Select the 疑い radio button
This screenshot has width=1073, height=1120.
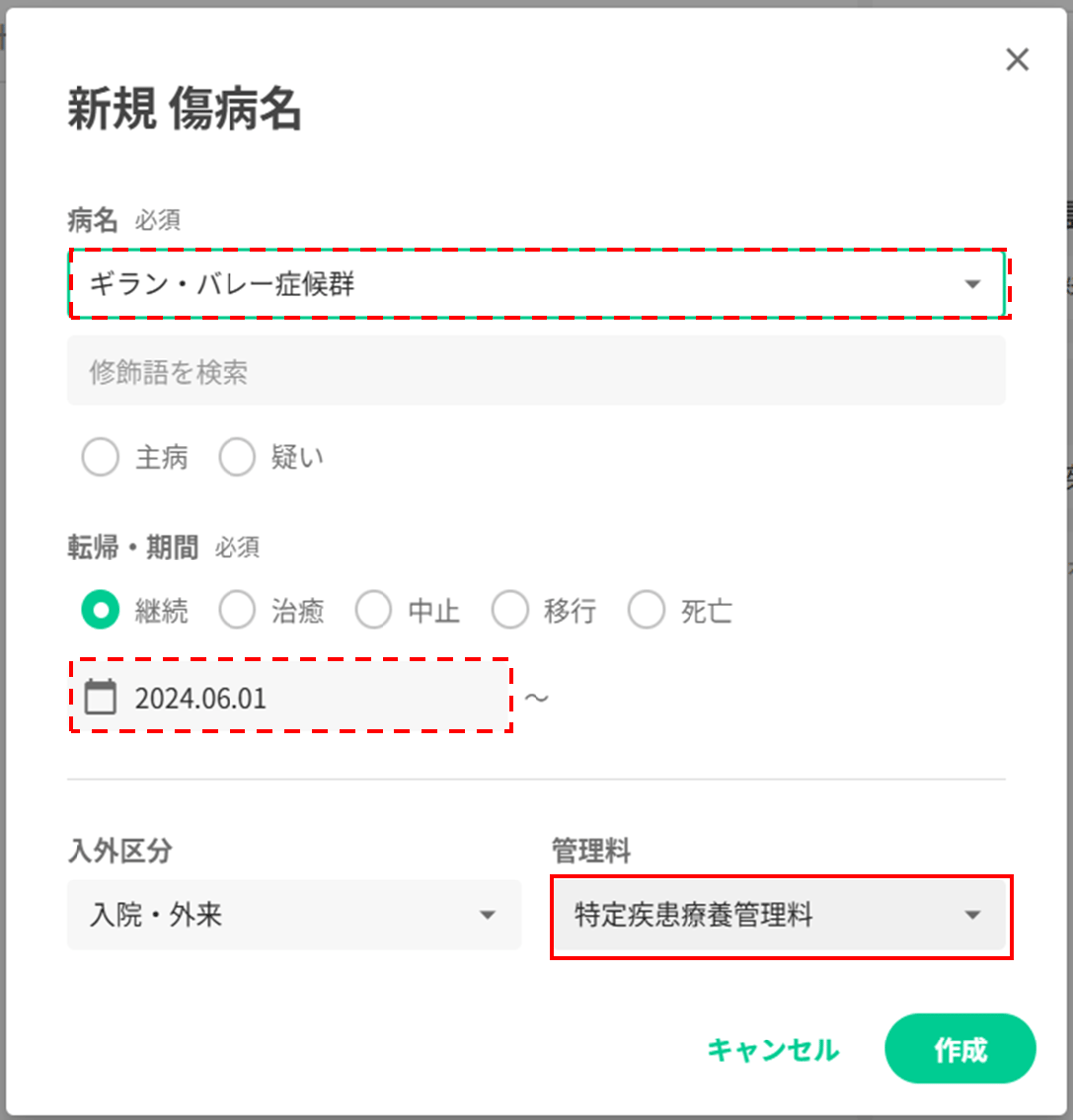(x=236, y=458)
